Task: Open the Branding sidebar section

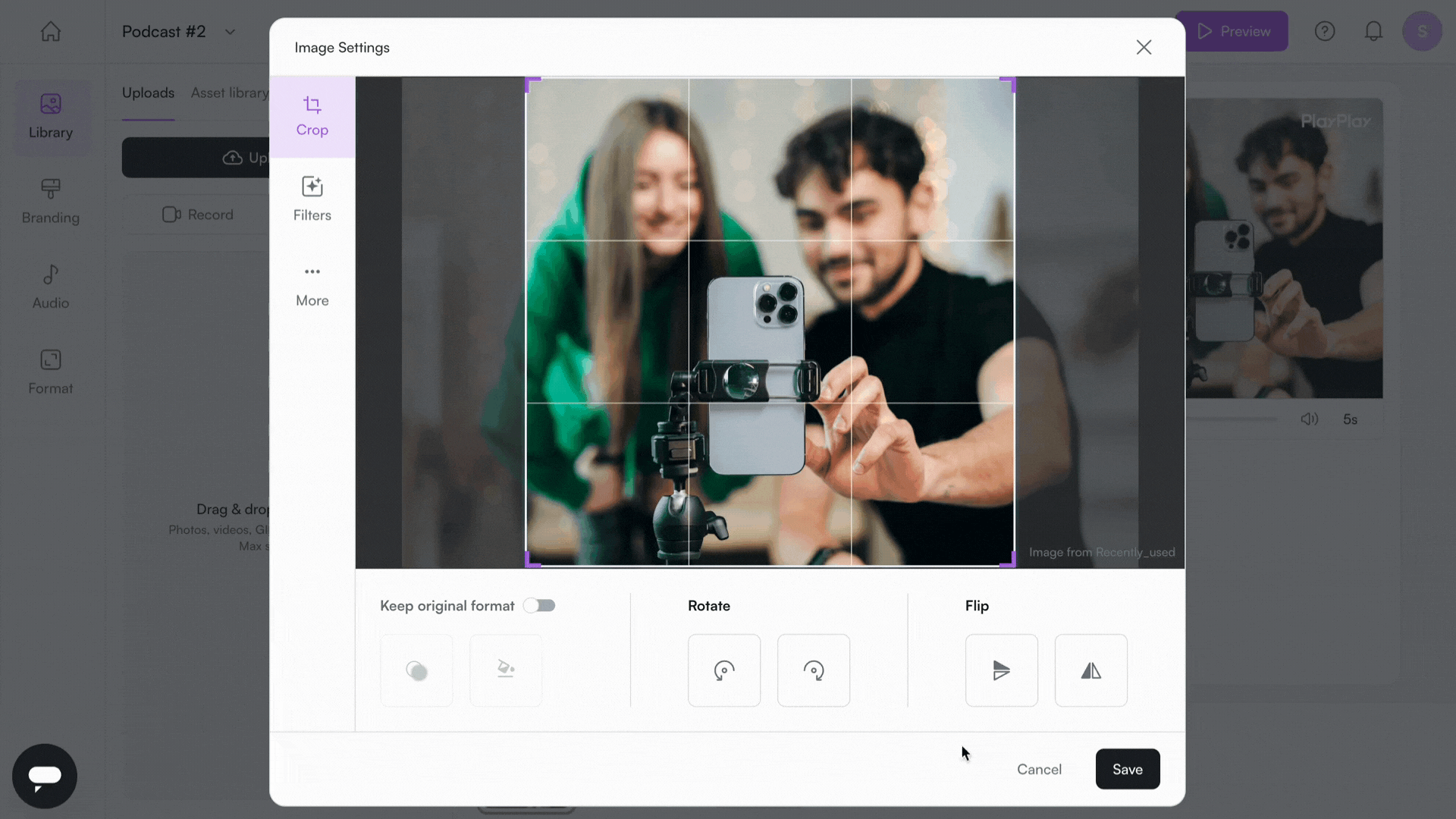Action: click(x=51, y=201)
